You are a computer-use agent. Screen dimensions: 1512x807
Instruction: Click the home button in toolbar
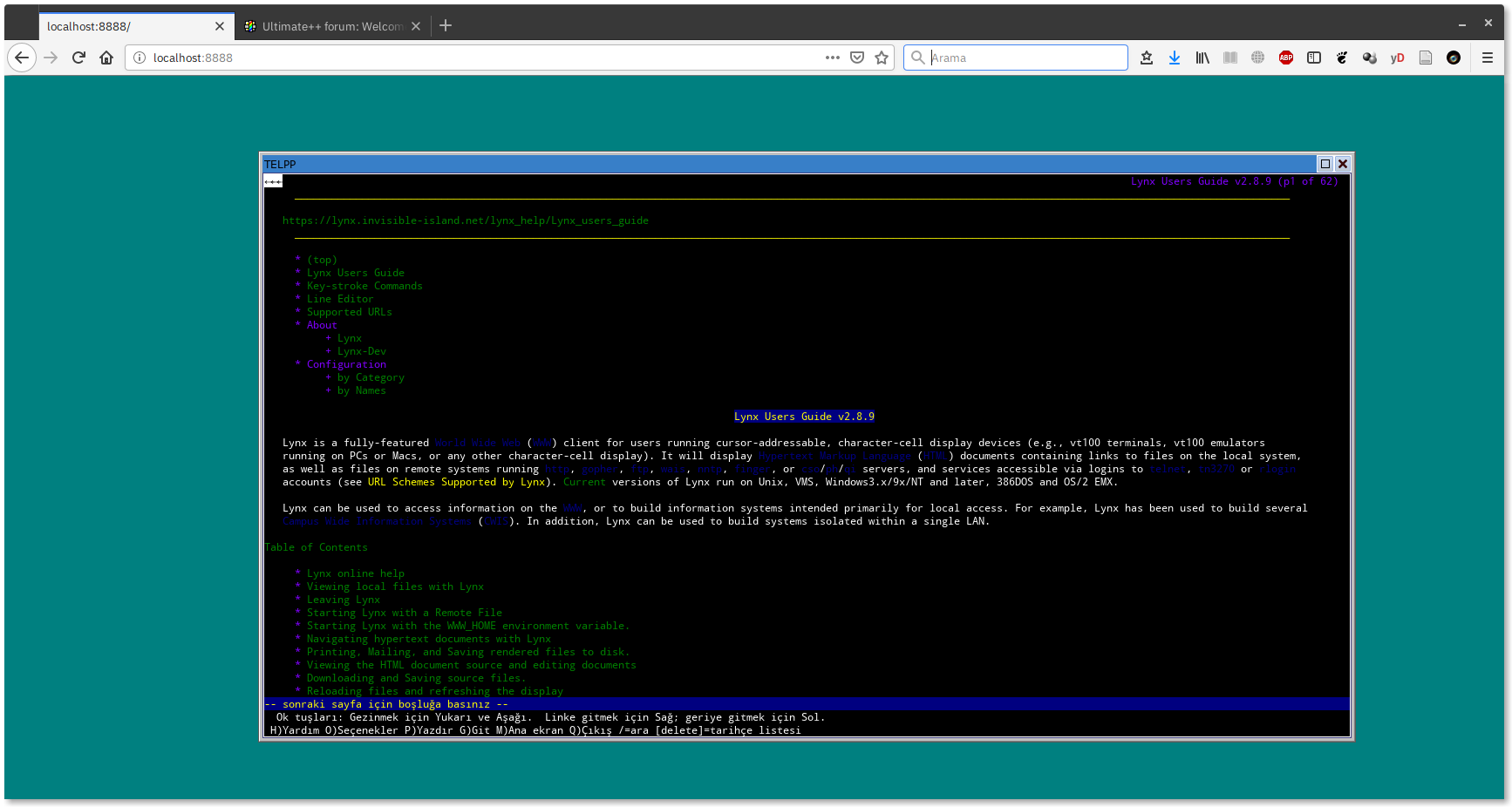[x=106, y=58]
